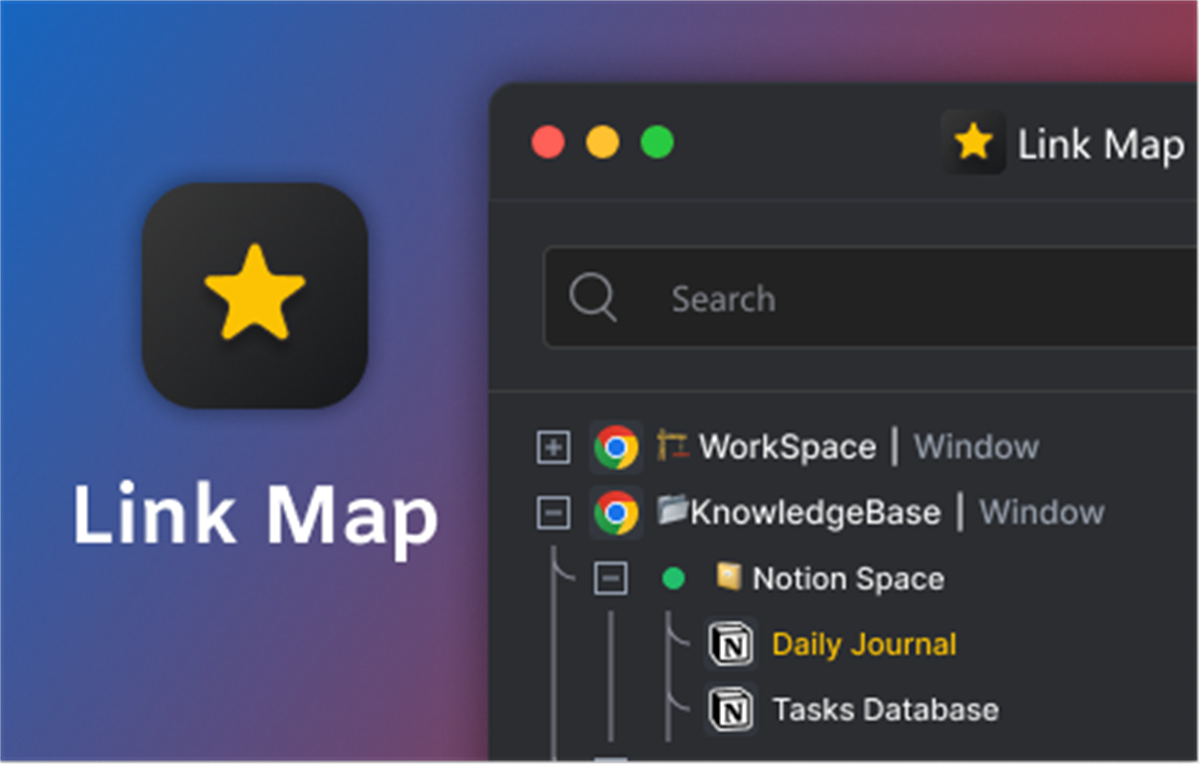Screen dimensions: 1200x764
Task: Collapse the KnowledgeBase window node
Action: pyautogui.click(x=553, y=513)
